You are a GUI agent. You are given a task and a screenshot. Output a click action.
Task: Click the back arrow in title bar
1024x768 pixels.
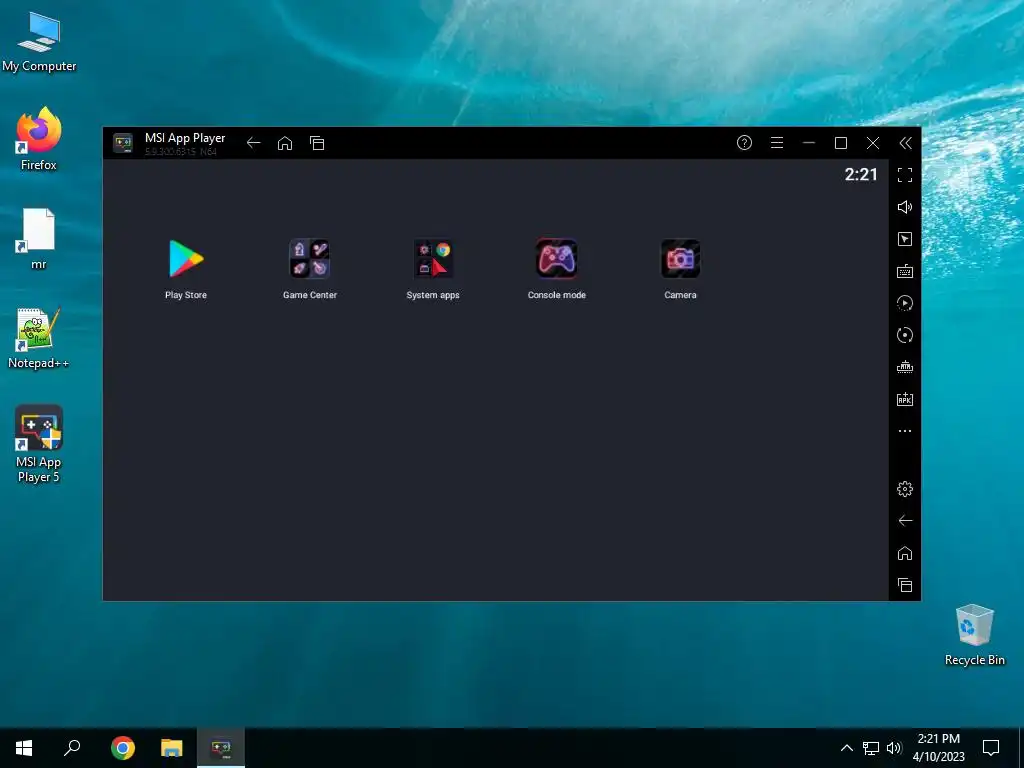(253, 143)
